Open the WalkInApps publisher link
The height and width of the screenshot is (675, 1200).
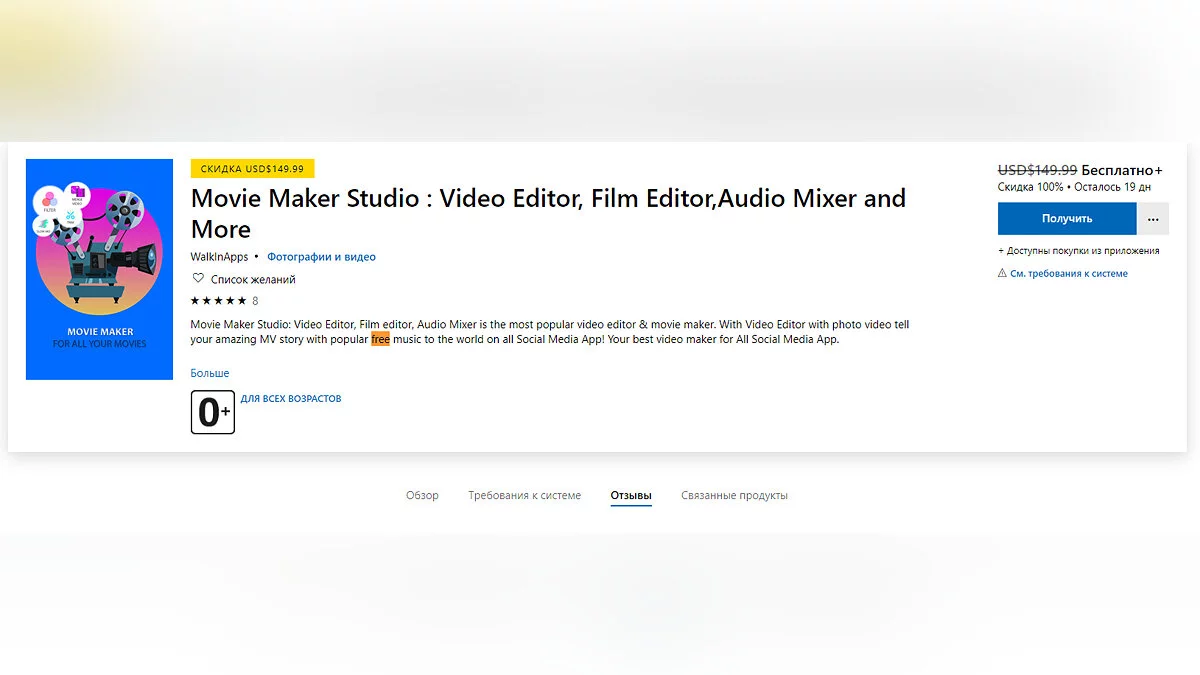pos(219,257)
